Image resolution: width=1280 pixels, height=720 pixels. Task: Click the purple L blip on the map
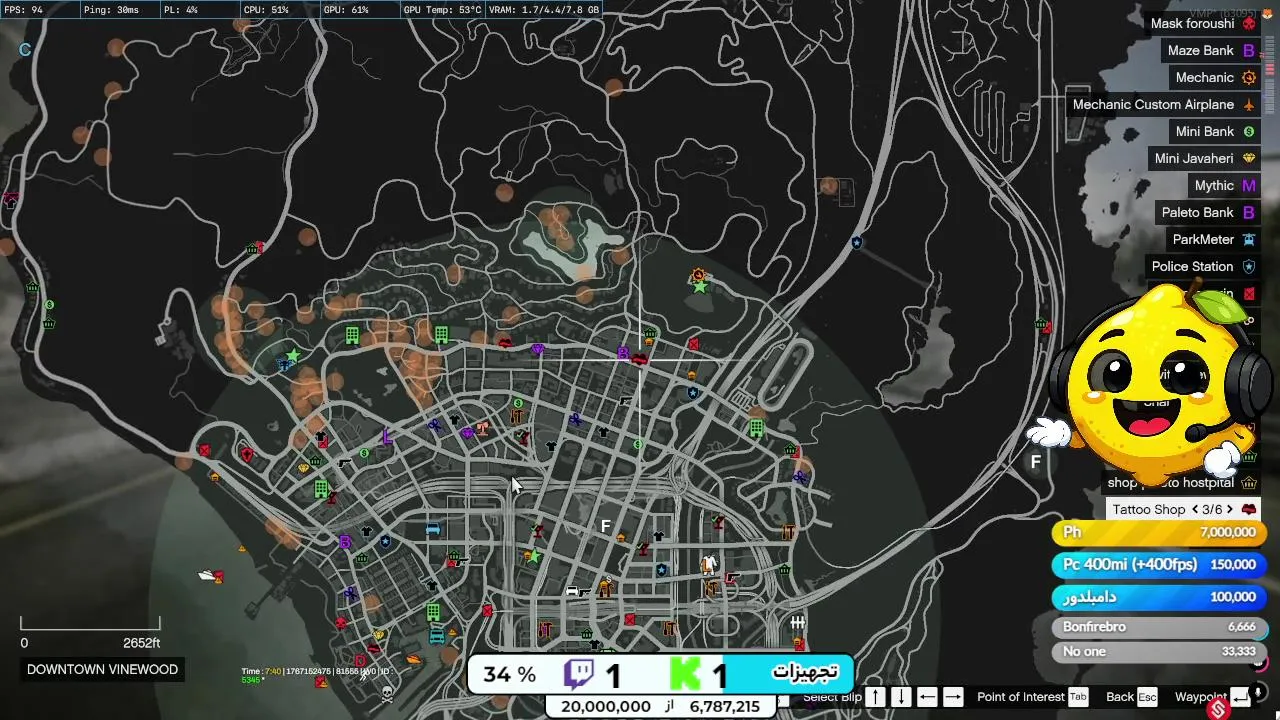(387, 436)
